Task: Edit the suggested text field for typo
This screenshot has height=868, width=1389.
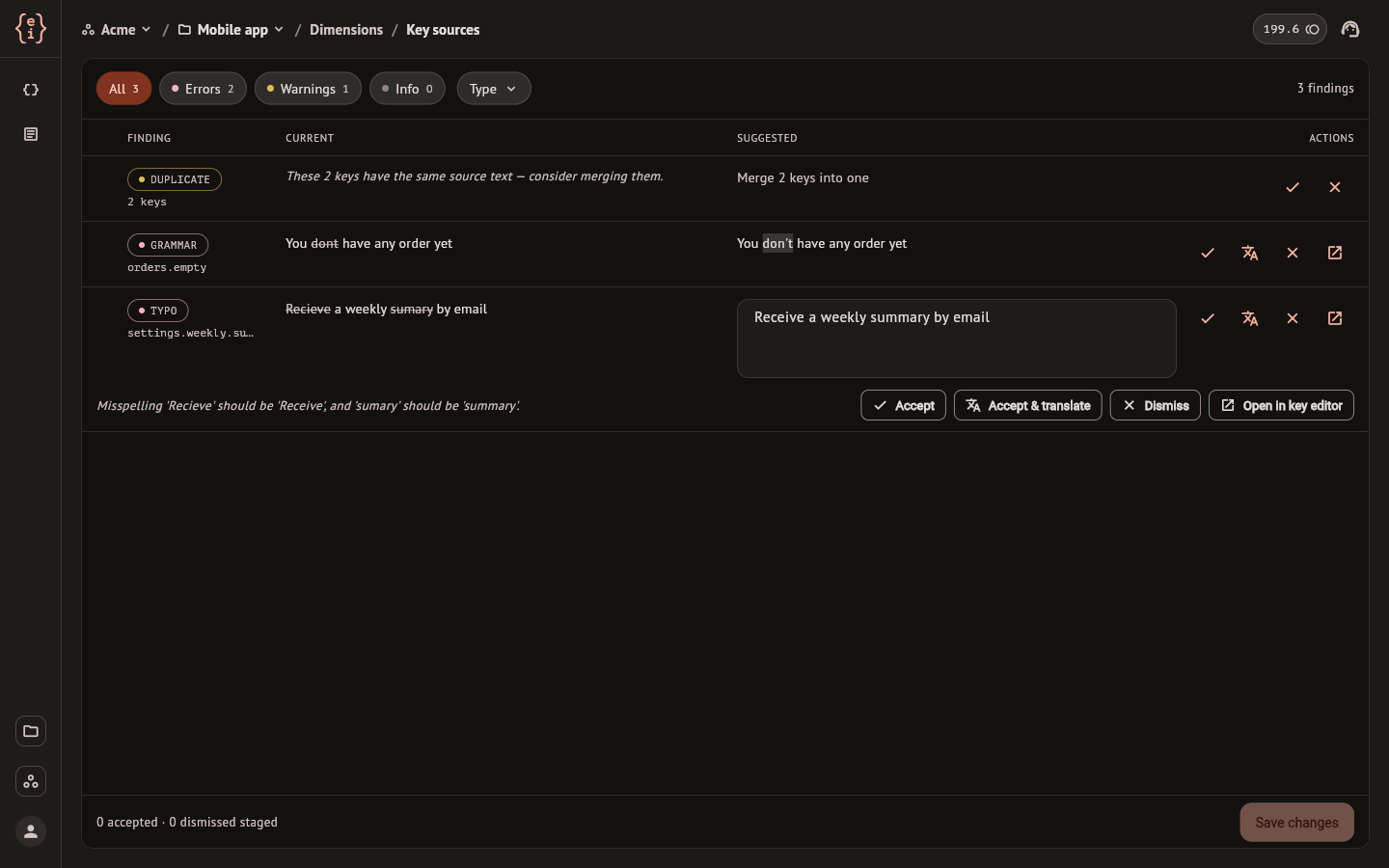Action: pyautogui.click(x=957, y=339)
